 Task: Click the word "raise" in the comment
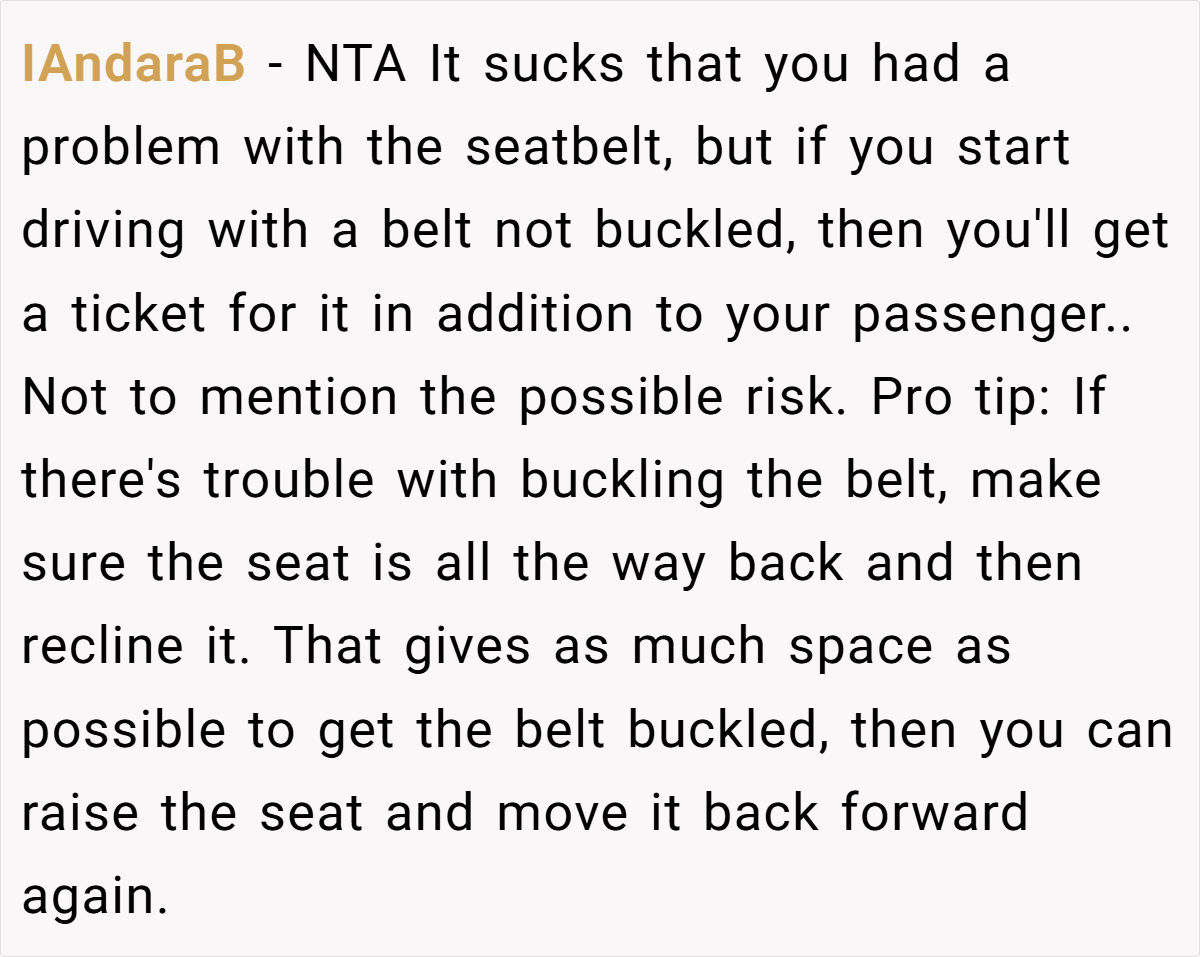pos(82,813)
